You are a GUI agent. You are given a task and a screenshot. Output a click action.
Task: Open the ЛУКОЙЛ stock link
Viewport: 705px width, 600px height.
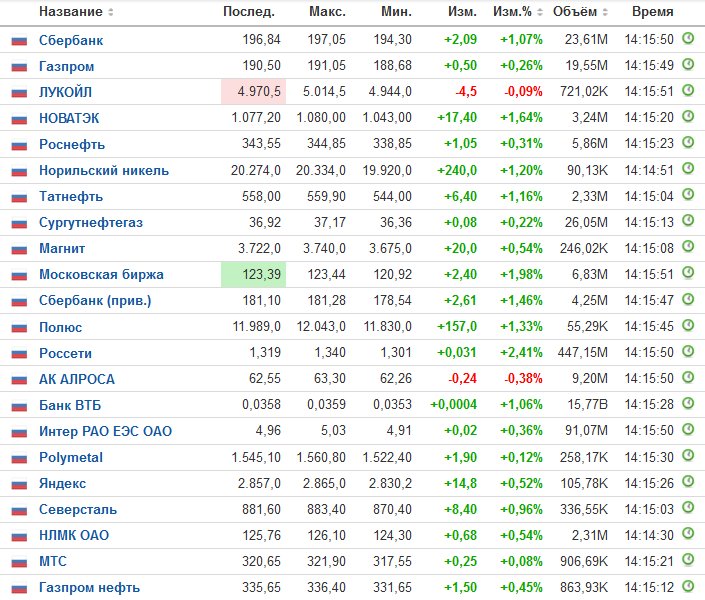(66, 92)
